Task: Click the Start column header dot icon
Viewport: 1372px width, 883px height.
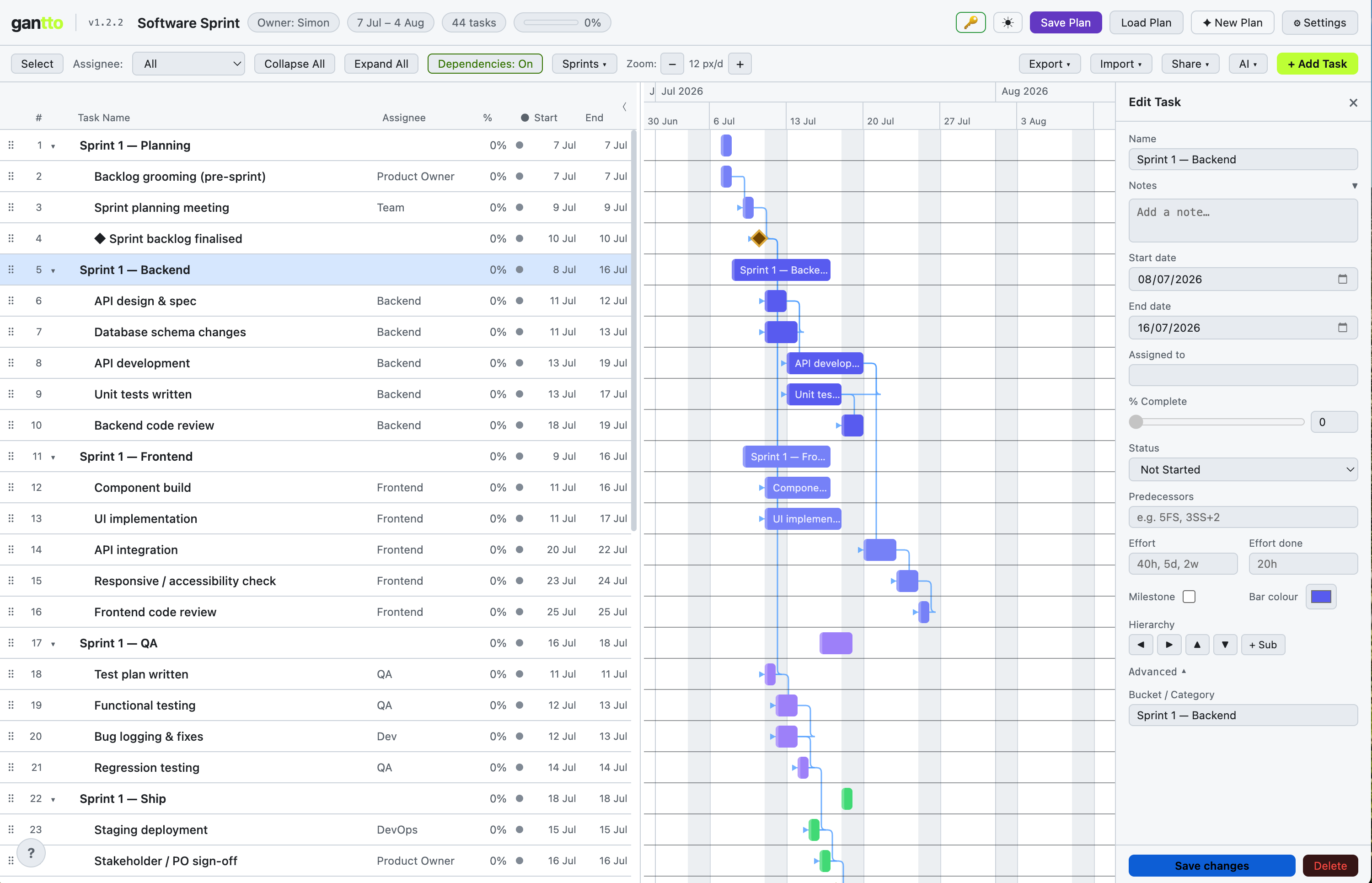Action: click(525, 118)
